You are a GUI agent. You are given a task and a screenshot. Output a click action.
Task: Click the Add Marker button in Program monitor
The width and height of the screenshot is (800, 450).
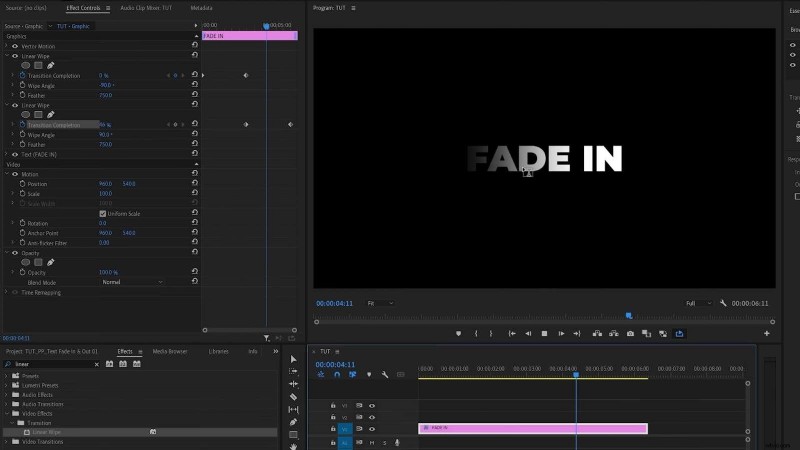tap(458, 334)
